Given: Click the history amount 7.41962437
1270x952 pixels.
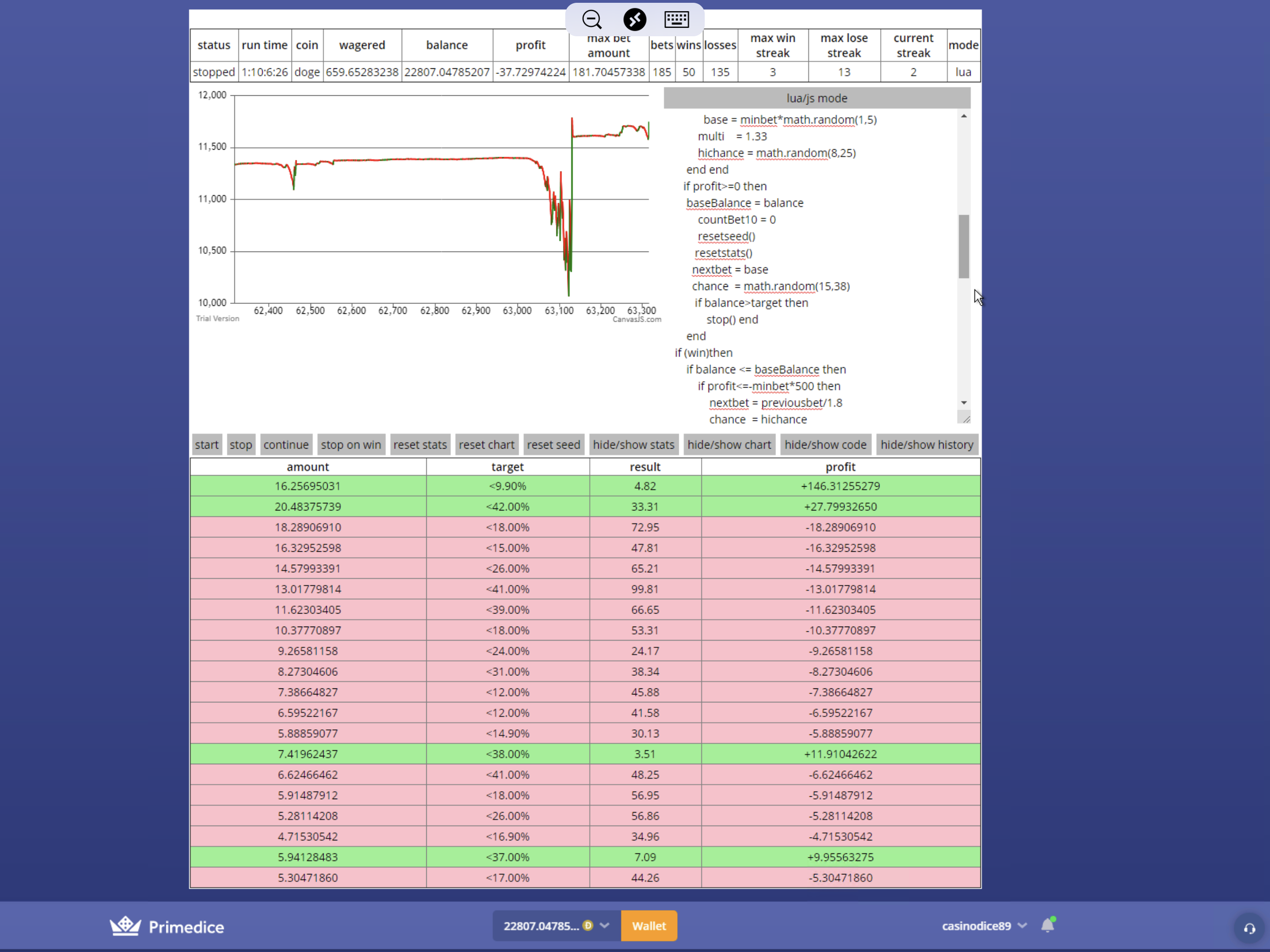Looking at the screenshot, I should 308,754.
